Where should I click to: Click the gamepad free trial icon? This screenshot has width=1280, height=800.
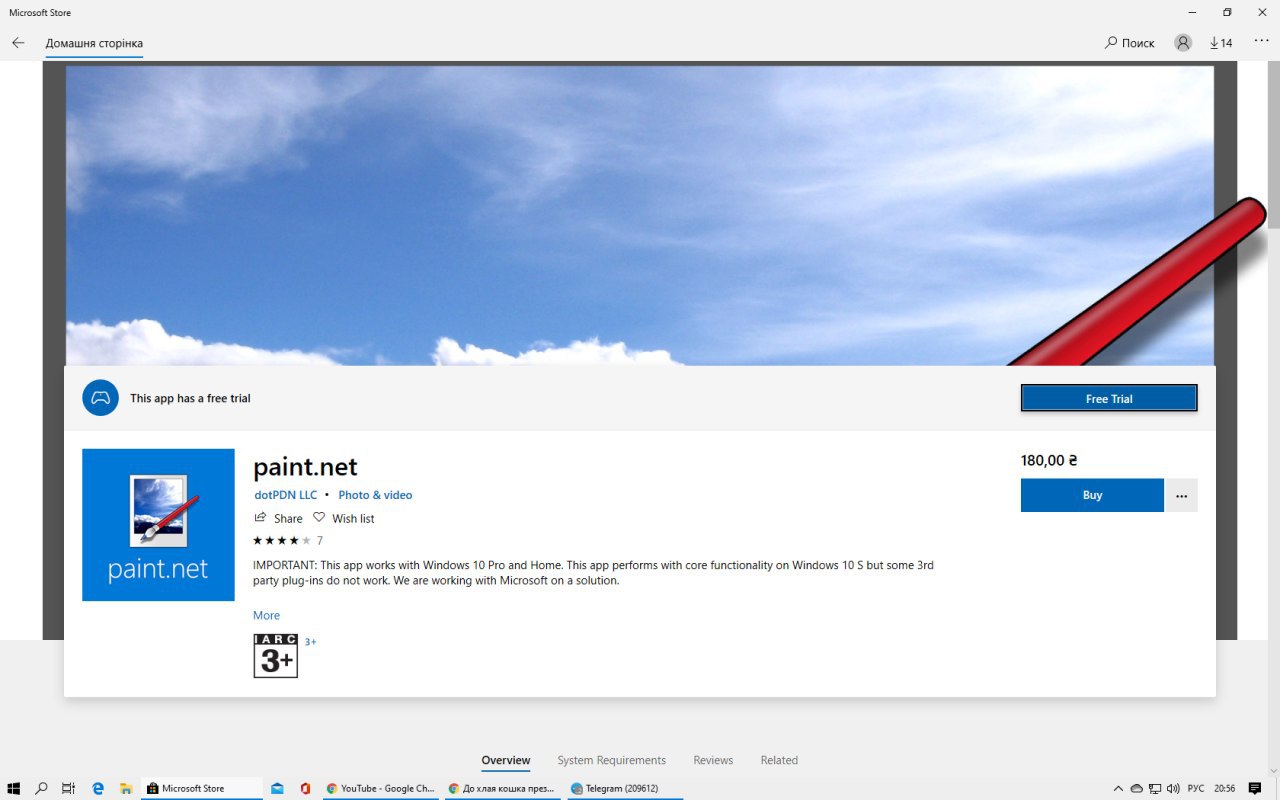pos(100,398)
